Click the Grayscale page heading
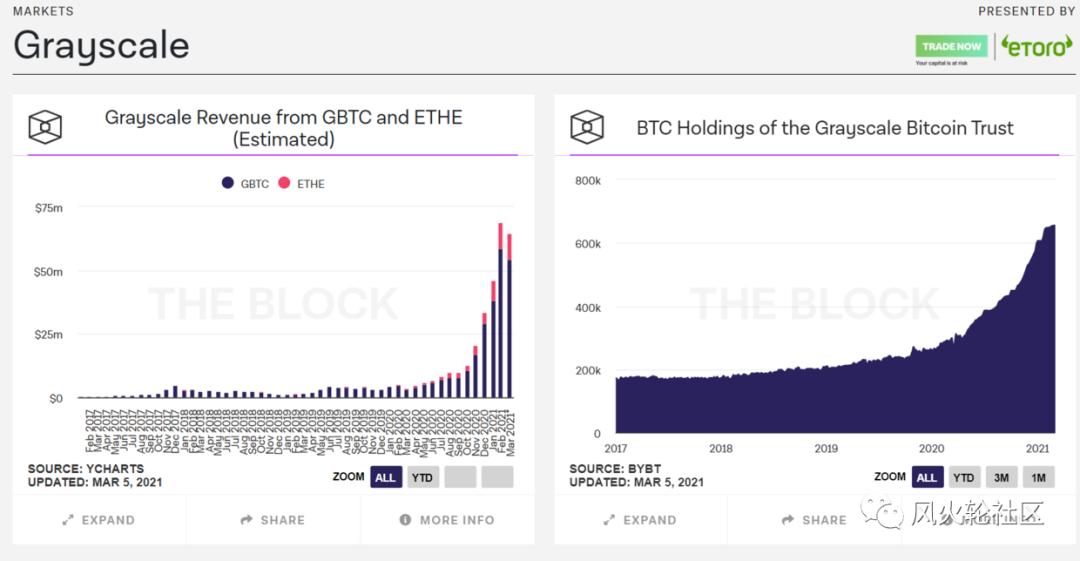 [x=101, y=45]
